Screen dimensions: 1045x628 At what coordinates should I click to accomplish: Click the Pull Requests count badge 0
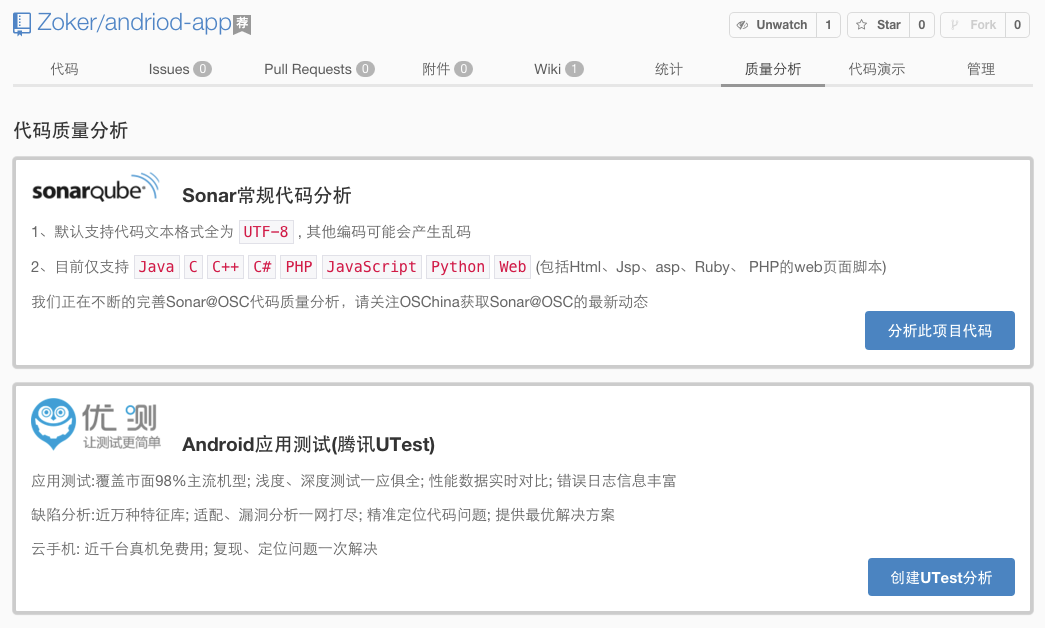[365, 69]
